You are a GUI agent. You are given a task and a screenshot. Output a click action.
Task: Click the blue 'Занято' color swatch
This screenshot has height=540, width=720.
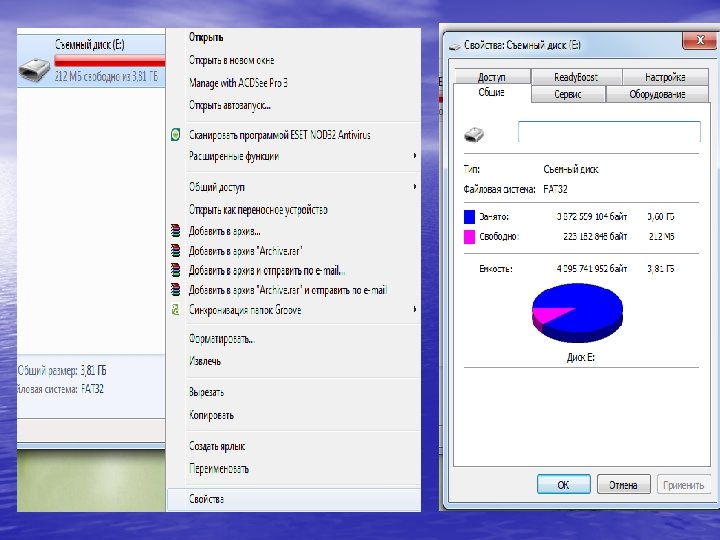[469, 216]
